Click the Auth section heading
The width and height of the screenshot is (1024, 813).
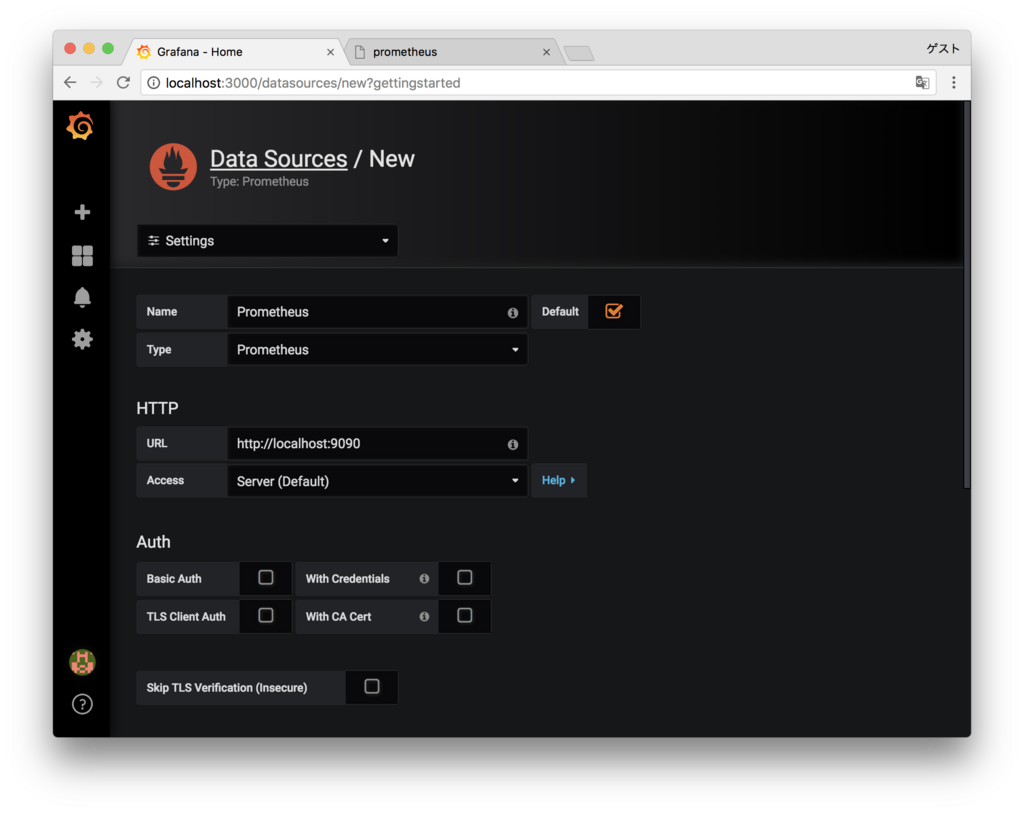(153, 542)
